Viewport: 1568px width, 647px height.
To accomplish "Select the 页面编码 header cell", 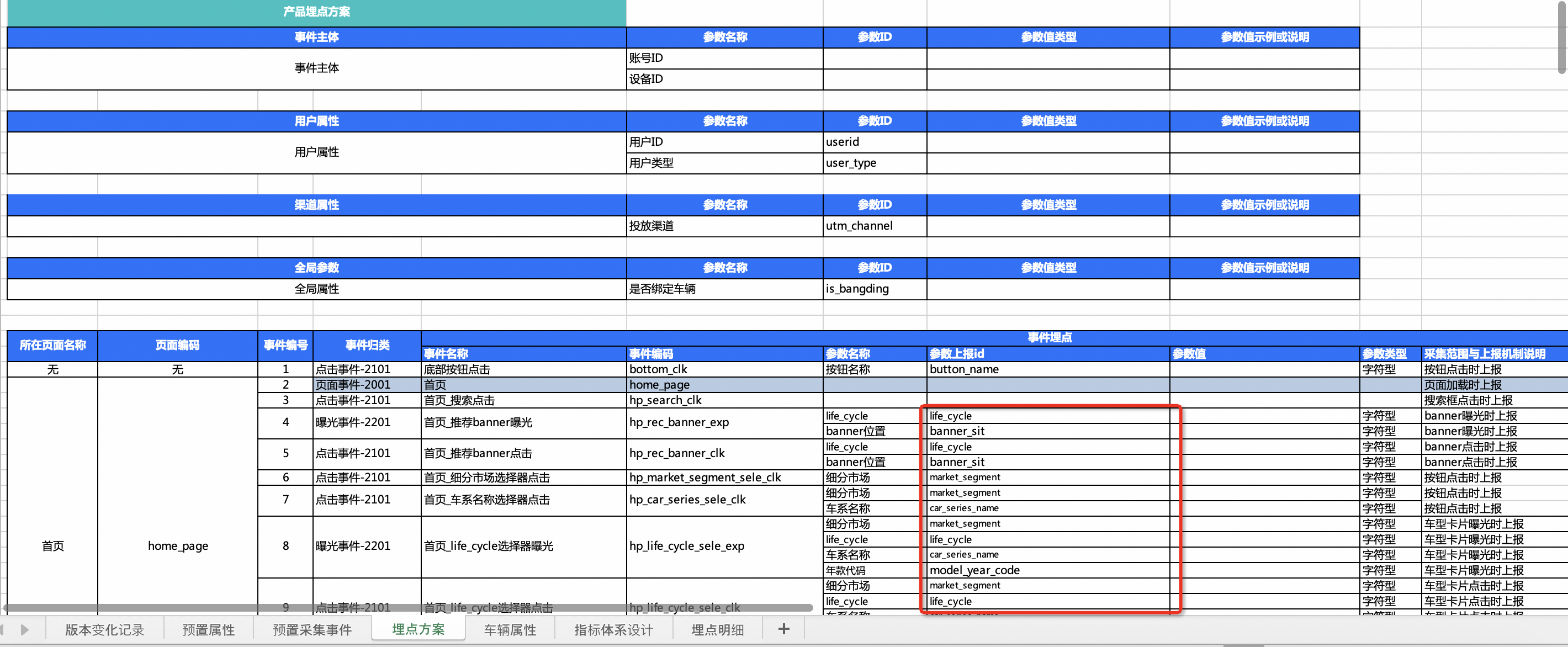I will (178, 346).
